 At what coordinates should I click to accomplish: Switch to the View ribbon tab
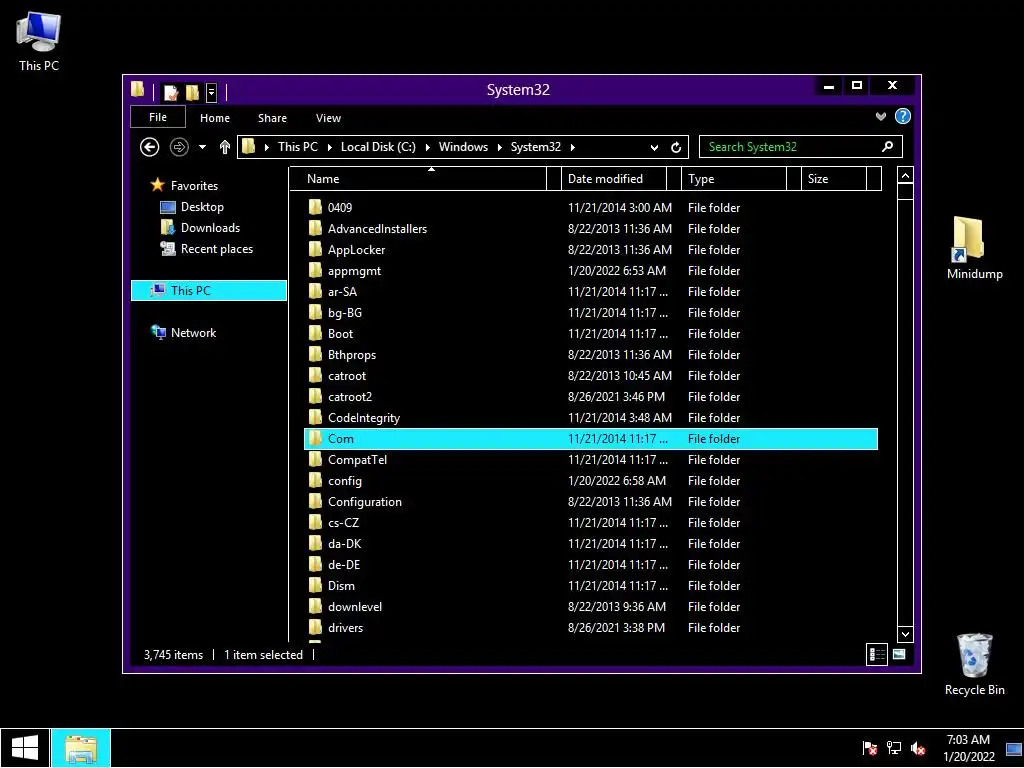click(x=328, y=118)
